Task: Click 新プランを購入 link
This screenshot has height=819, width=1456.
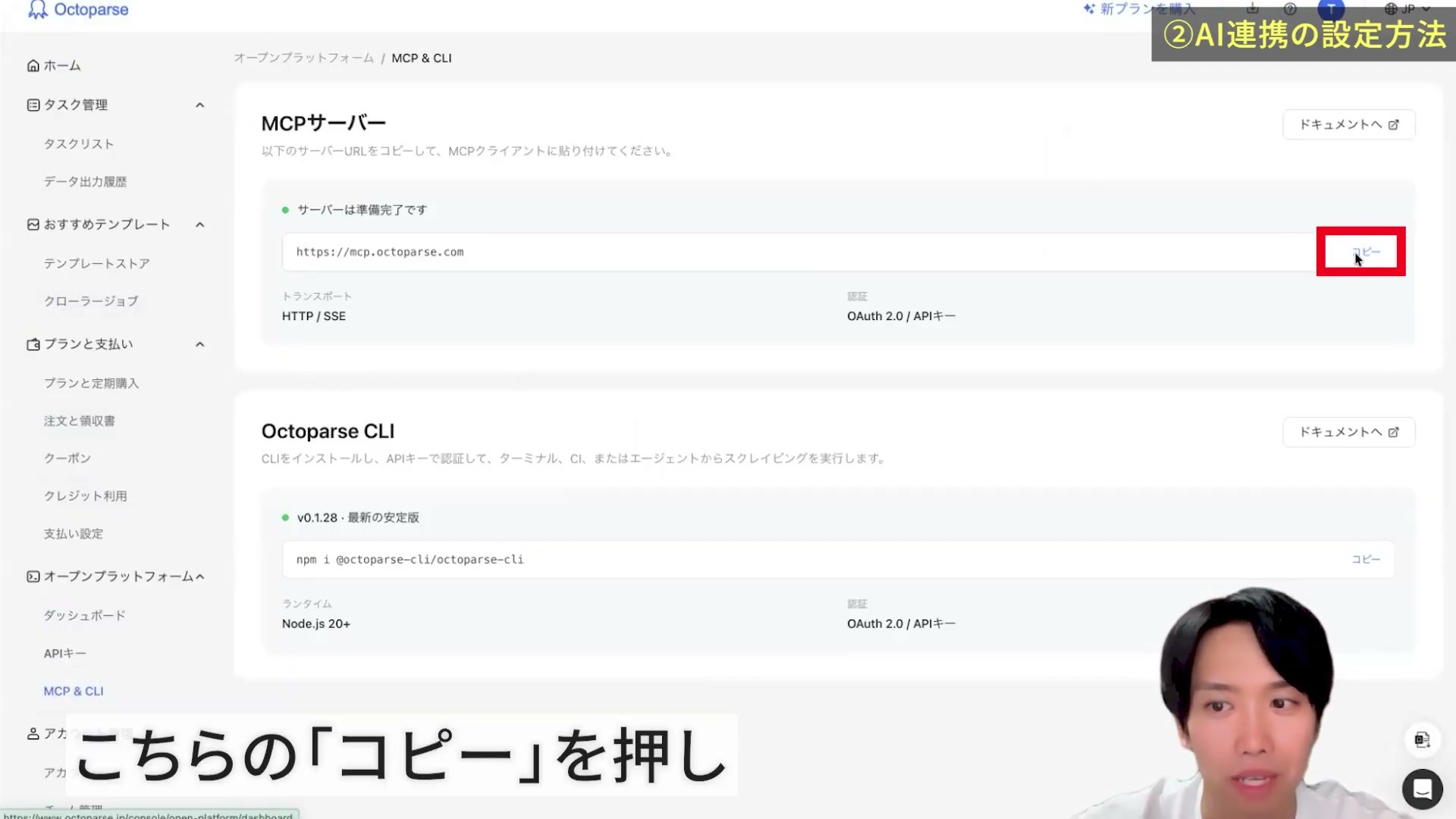Action: [1147, 9]
